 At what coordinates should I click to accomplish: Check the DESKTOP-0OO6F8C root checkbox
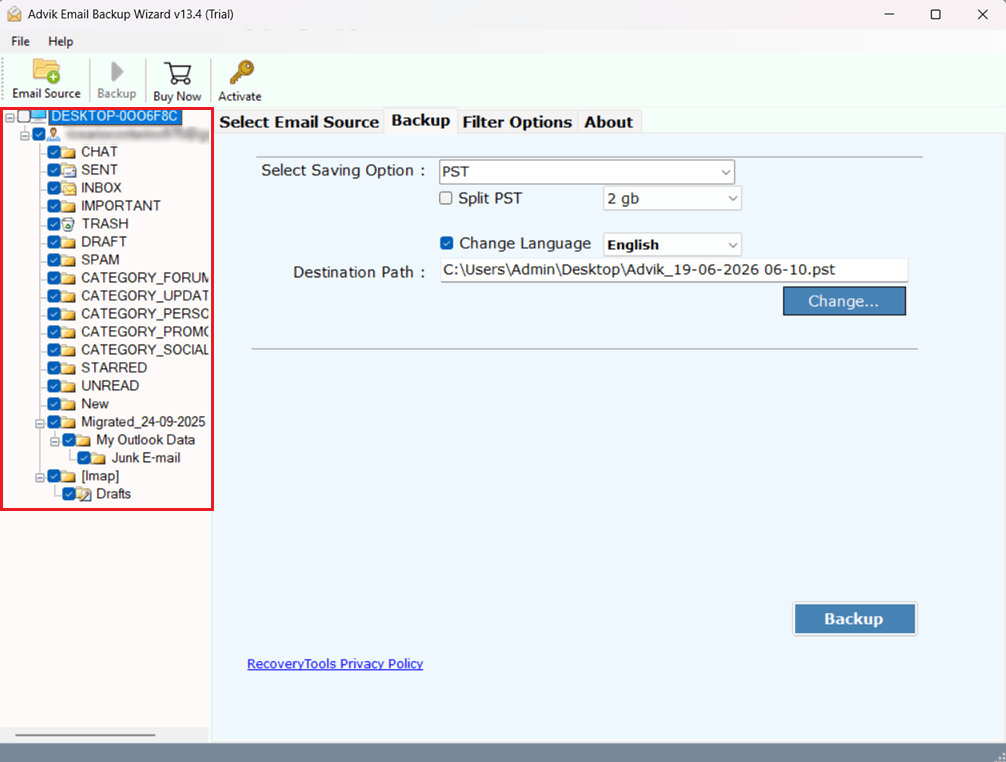(x=24, y=116)
